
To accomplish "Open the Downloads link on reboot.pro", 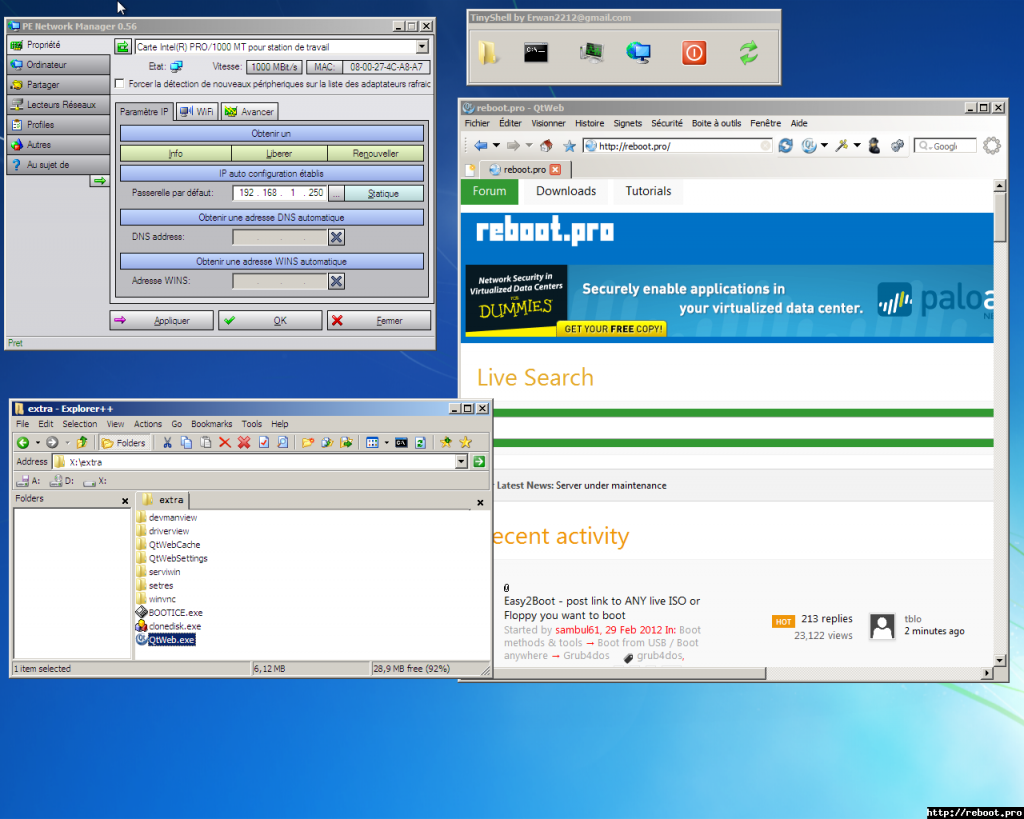I will tap(565, 191).
